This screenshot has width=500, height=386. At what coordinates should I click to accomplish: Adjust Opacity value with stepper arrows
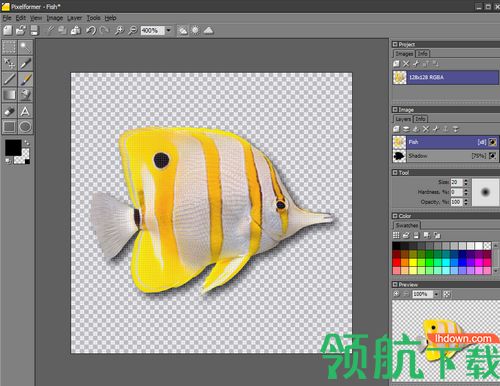tap(466, 202)
